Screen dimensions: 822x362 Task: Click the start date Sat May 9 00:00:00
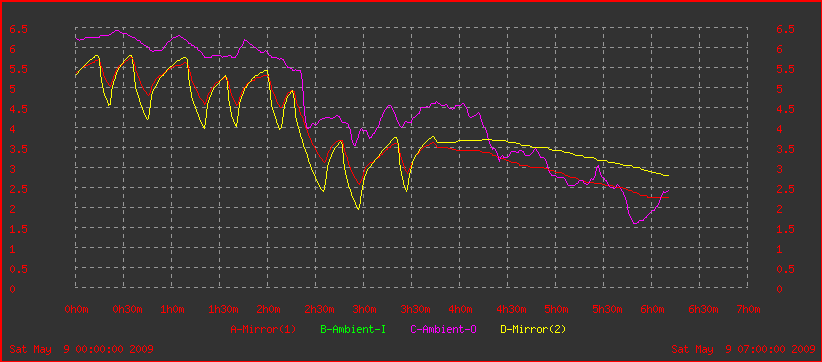tap(81, 349)
